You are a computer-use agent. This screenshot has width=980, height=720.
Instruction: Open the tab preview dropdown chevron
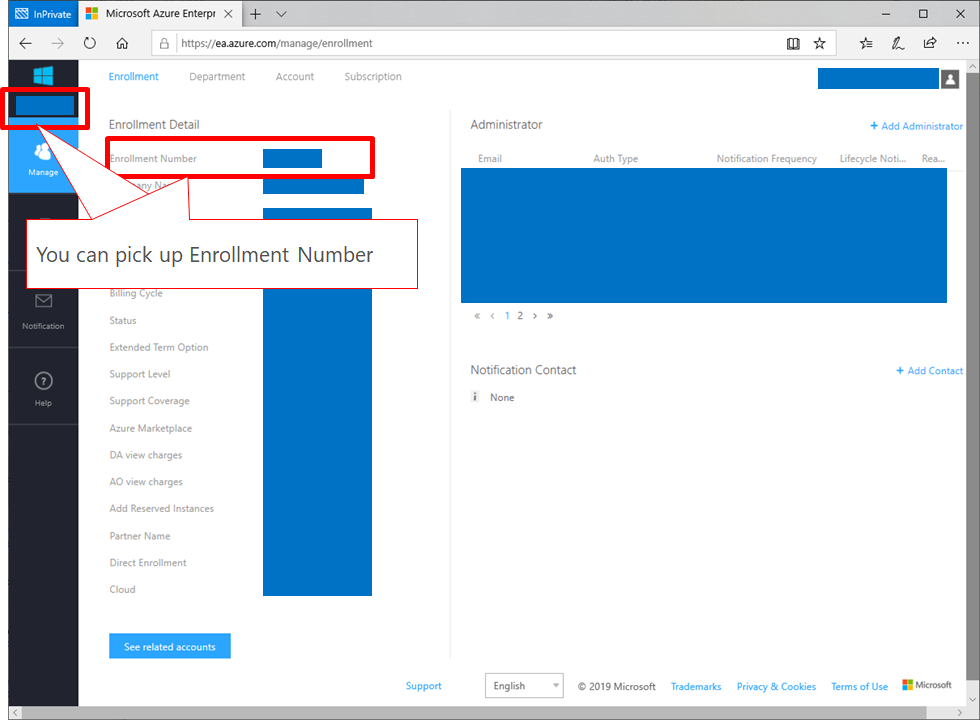(x=281, y=14)
